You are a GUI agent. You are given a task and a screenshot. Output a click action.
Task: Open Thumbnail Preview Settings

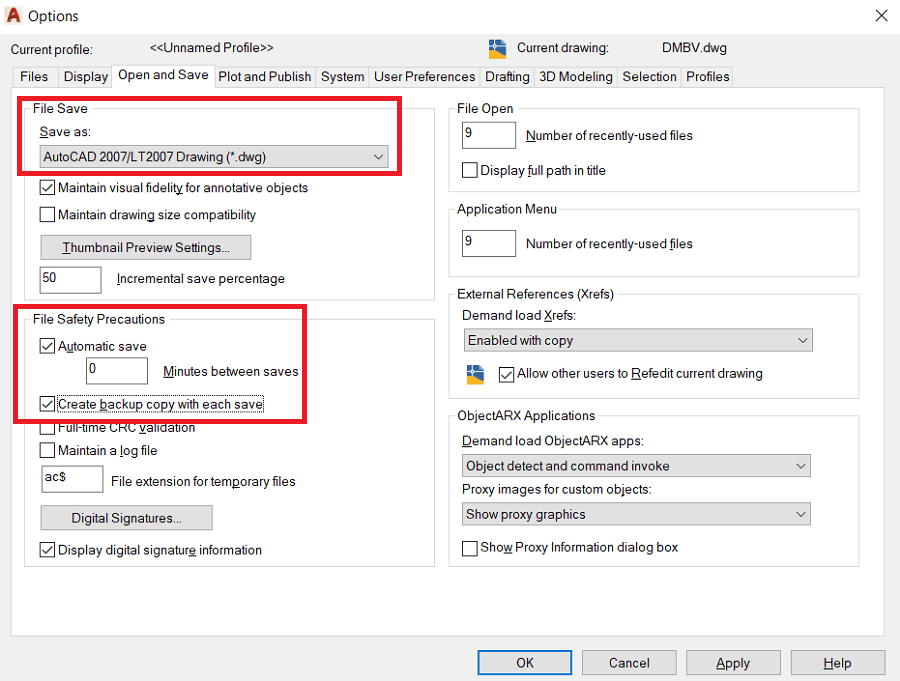click(x=146, y=247)
